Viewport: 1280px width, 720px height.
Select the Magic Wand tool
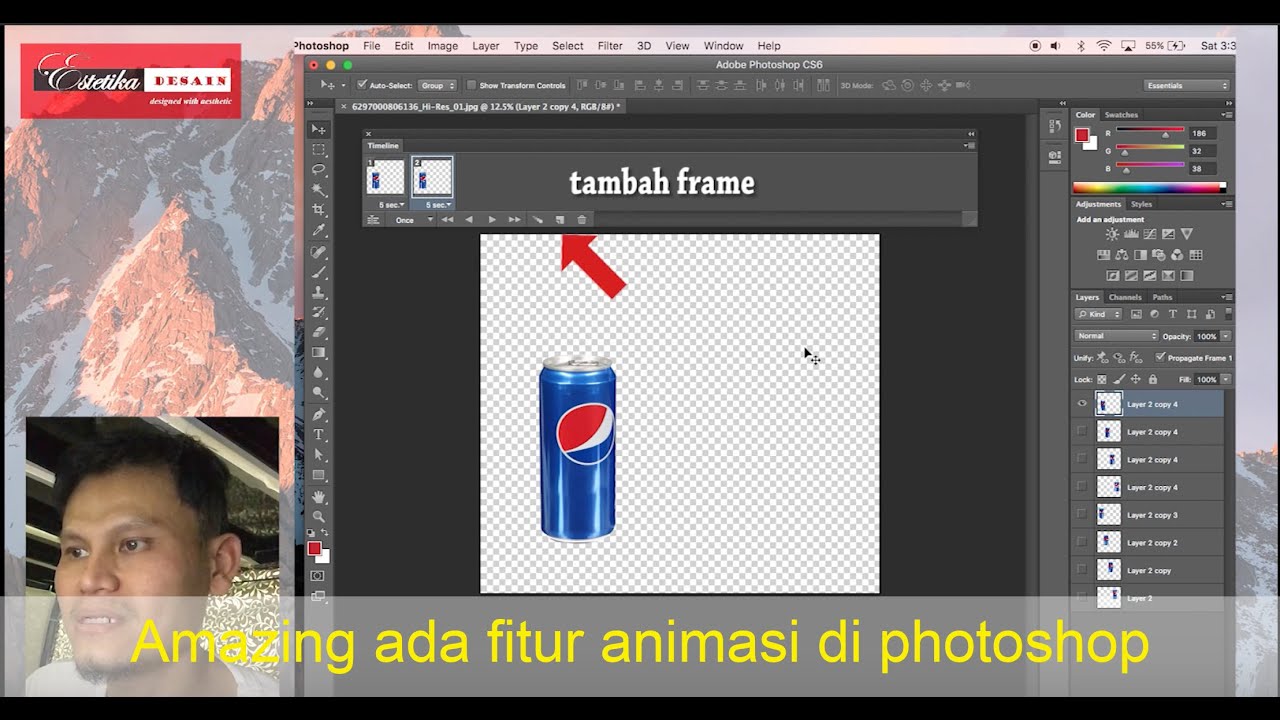pyautogui.click(x=319, y=190)
